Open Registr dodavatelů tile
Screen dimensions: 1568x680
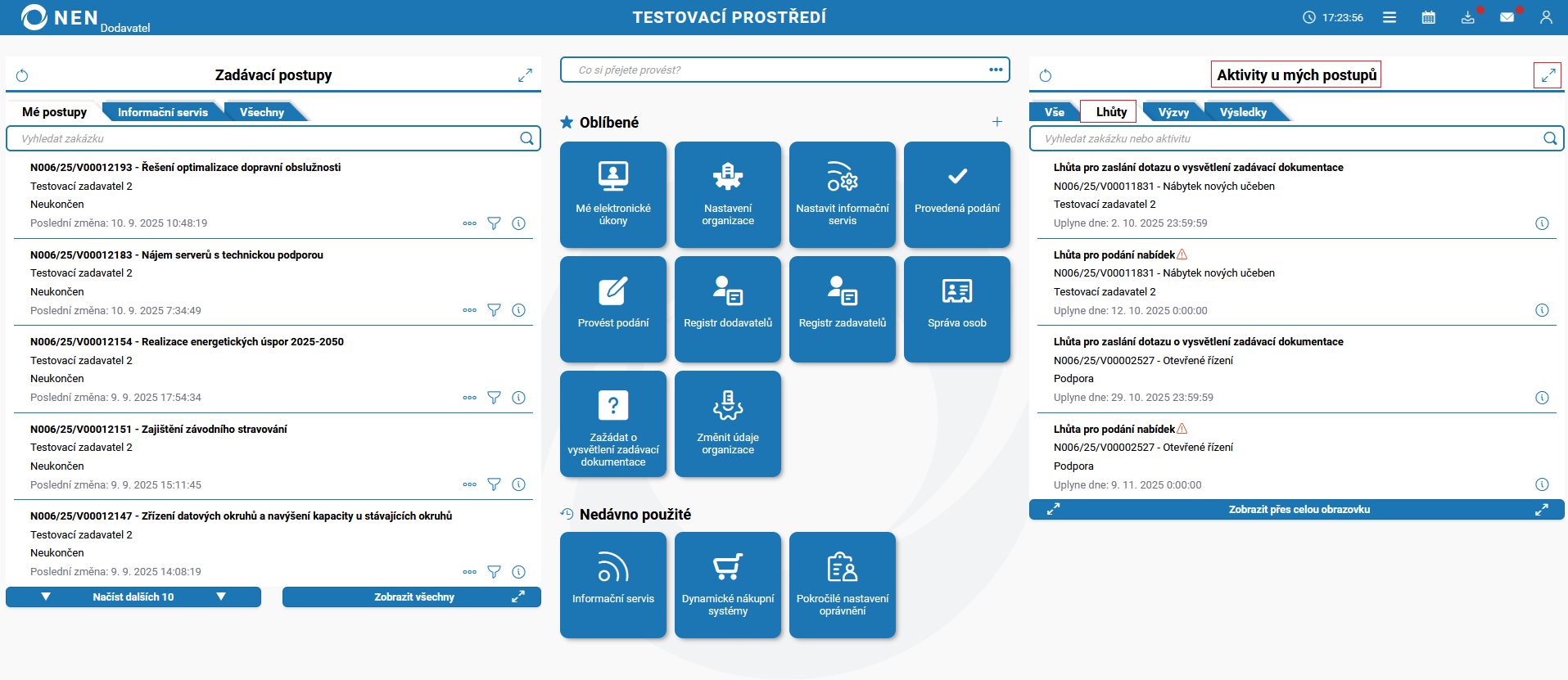click(x=728, y=309)
